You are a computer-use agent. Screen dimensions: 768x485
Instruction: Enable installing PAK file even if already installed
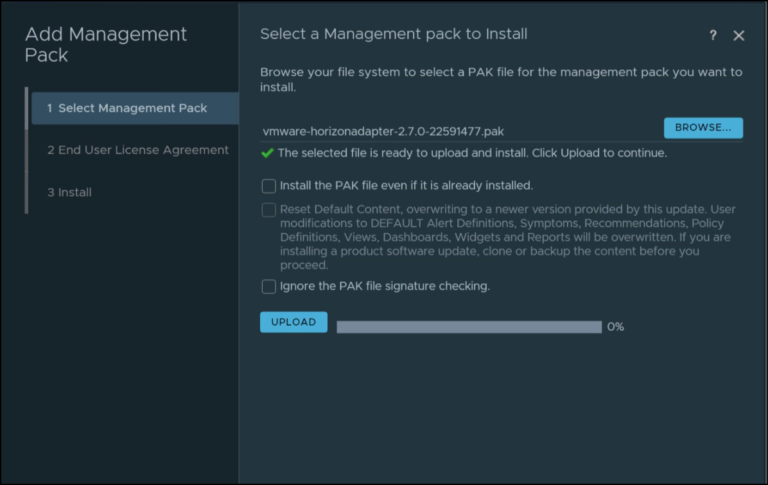(269, 185)
